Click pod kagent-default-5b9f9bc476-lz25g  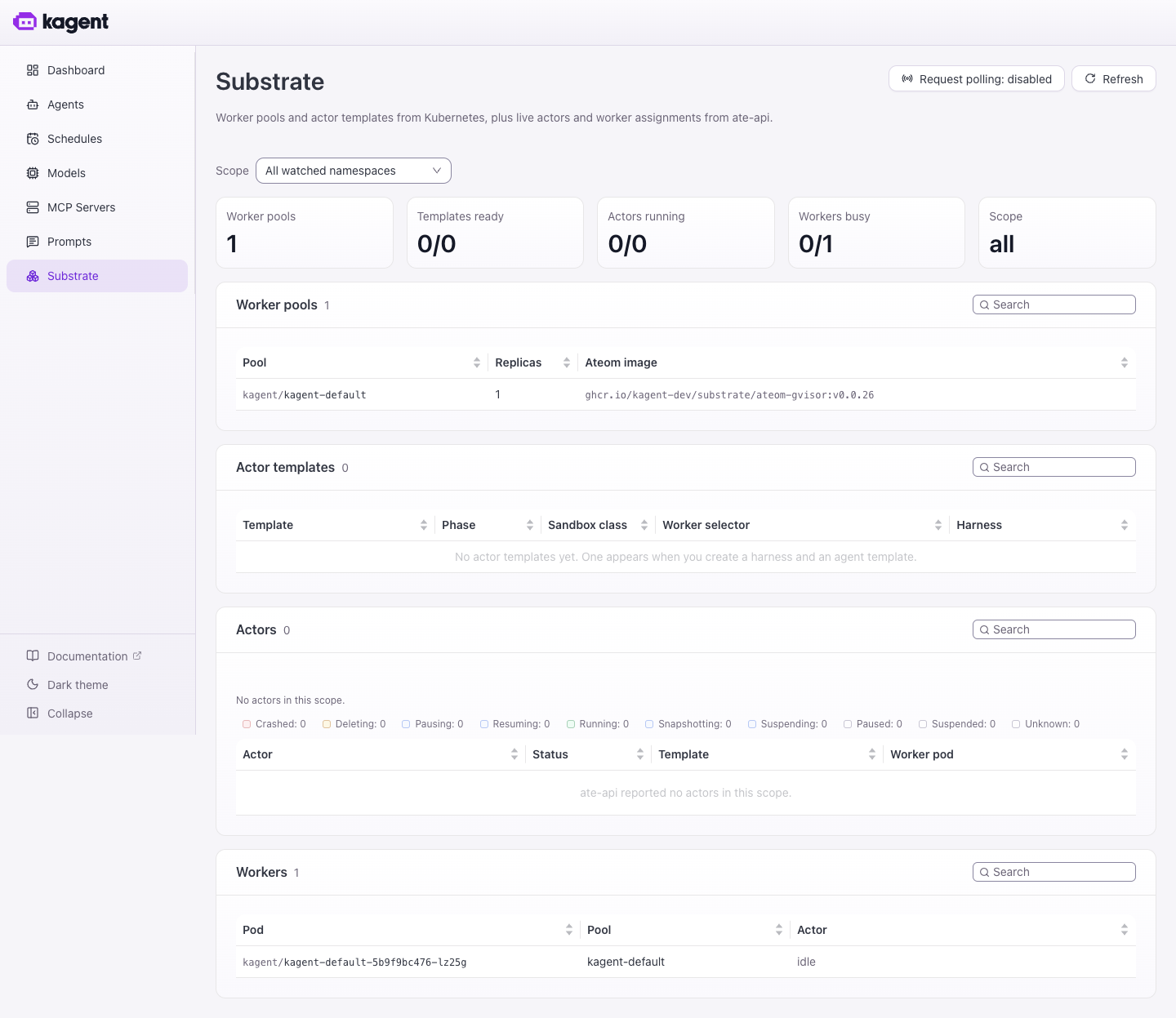click(x=354, y=962)
